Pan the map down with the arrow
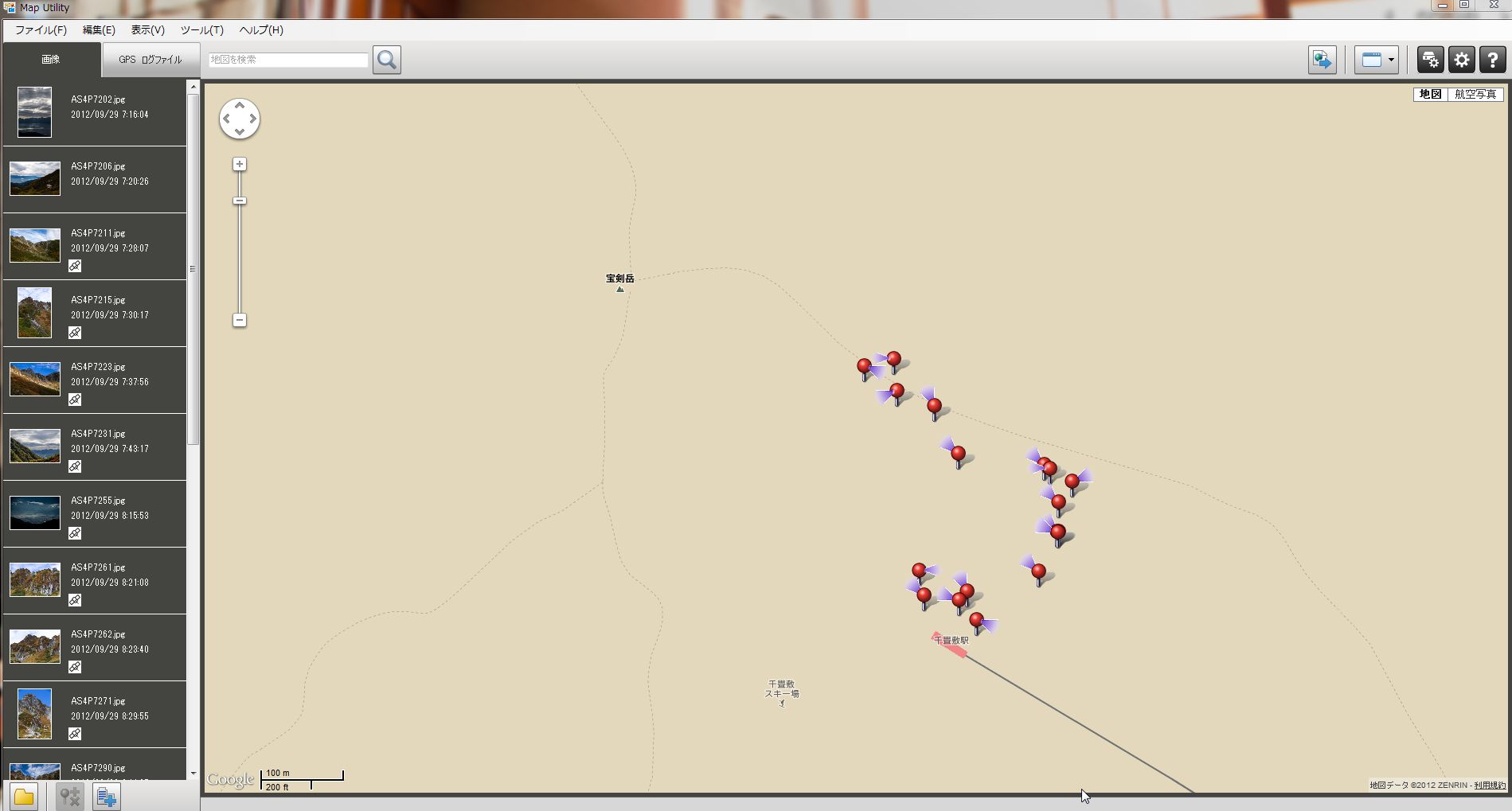 pyautogui.click(x=240, y=132)
